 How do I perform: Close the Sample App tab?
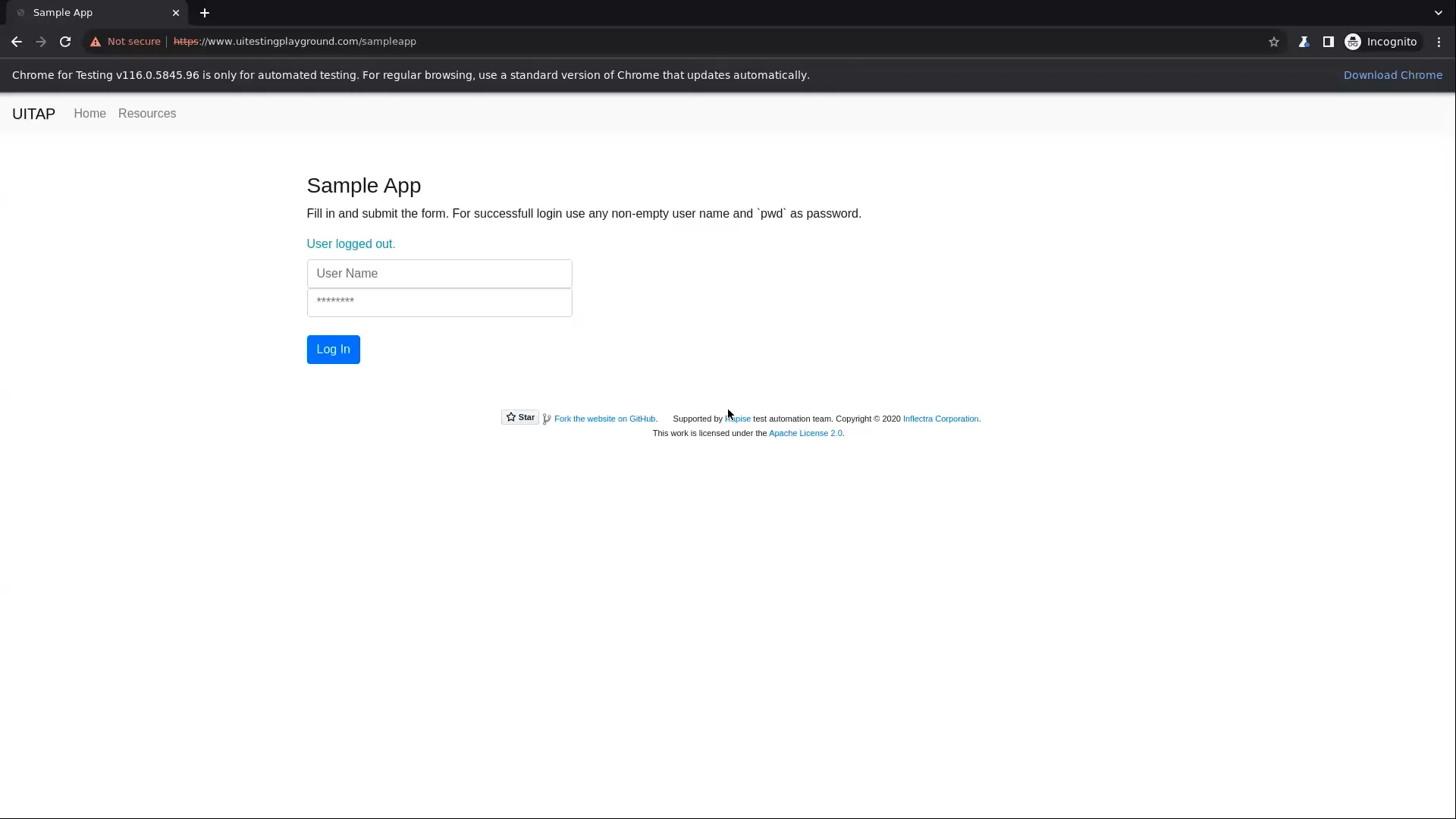point(176,13)
